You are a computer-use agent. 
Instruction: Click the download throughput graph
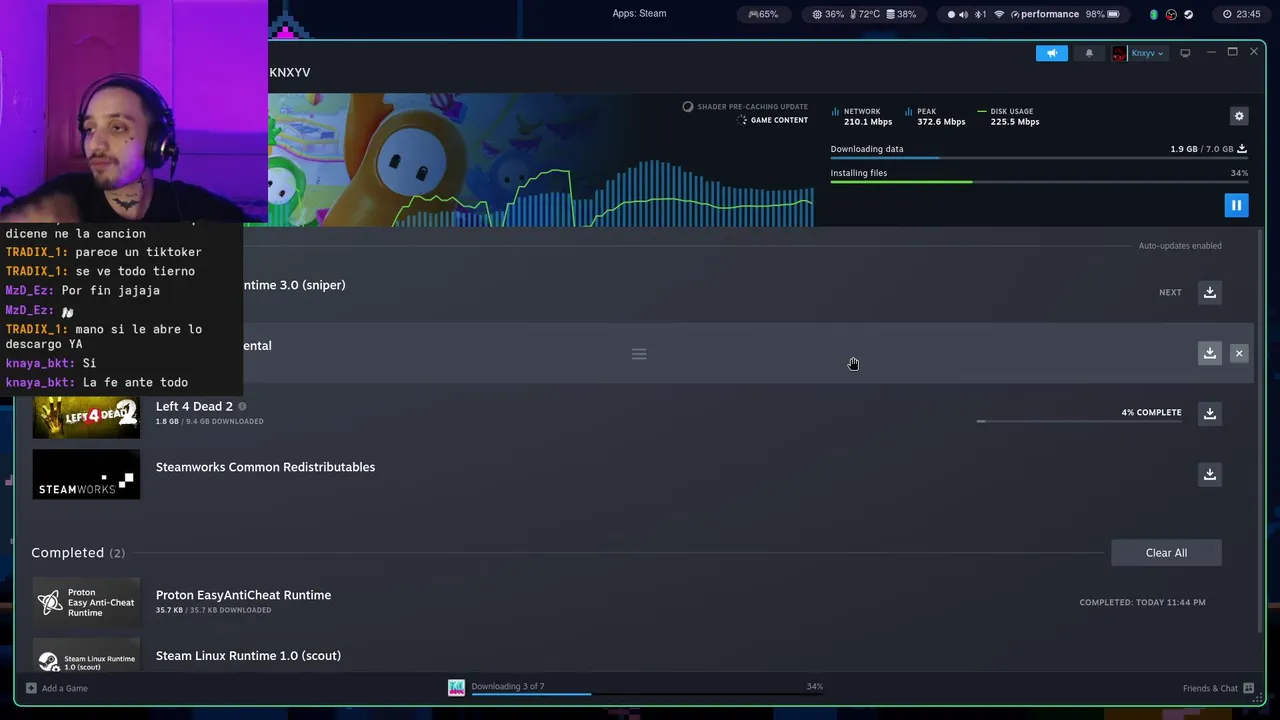click(605, 193)
